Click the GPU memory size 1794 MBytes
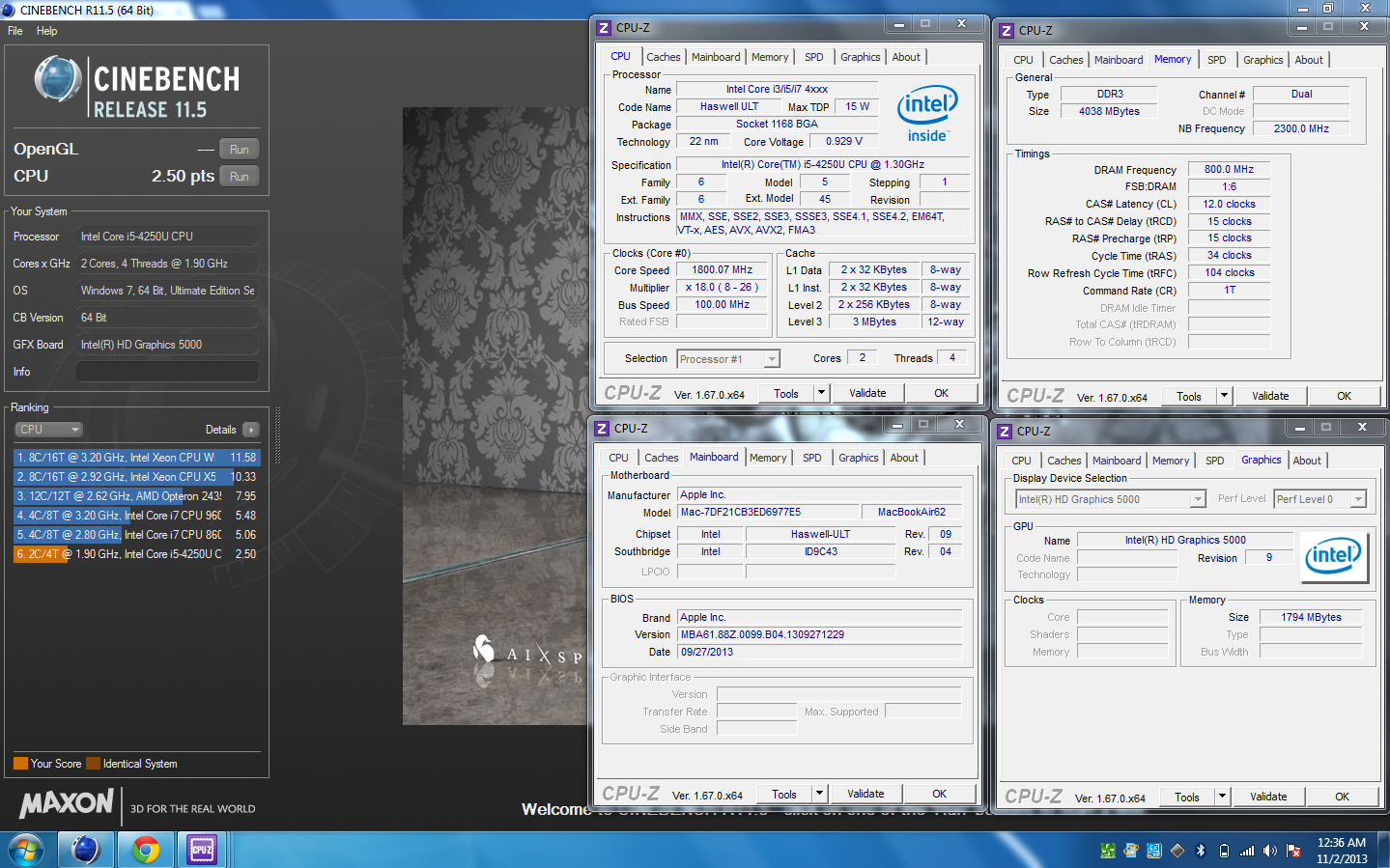Screen dimensions: 1390x868 point(1311,617)
